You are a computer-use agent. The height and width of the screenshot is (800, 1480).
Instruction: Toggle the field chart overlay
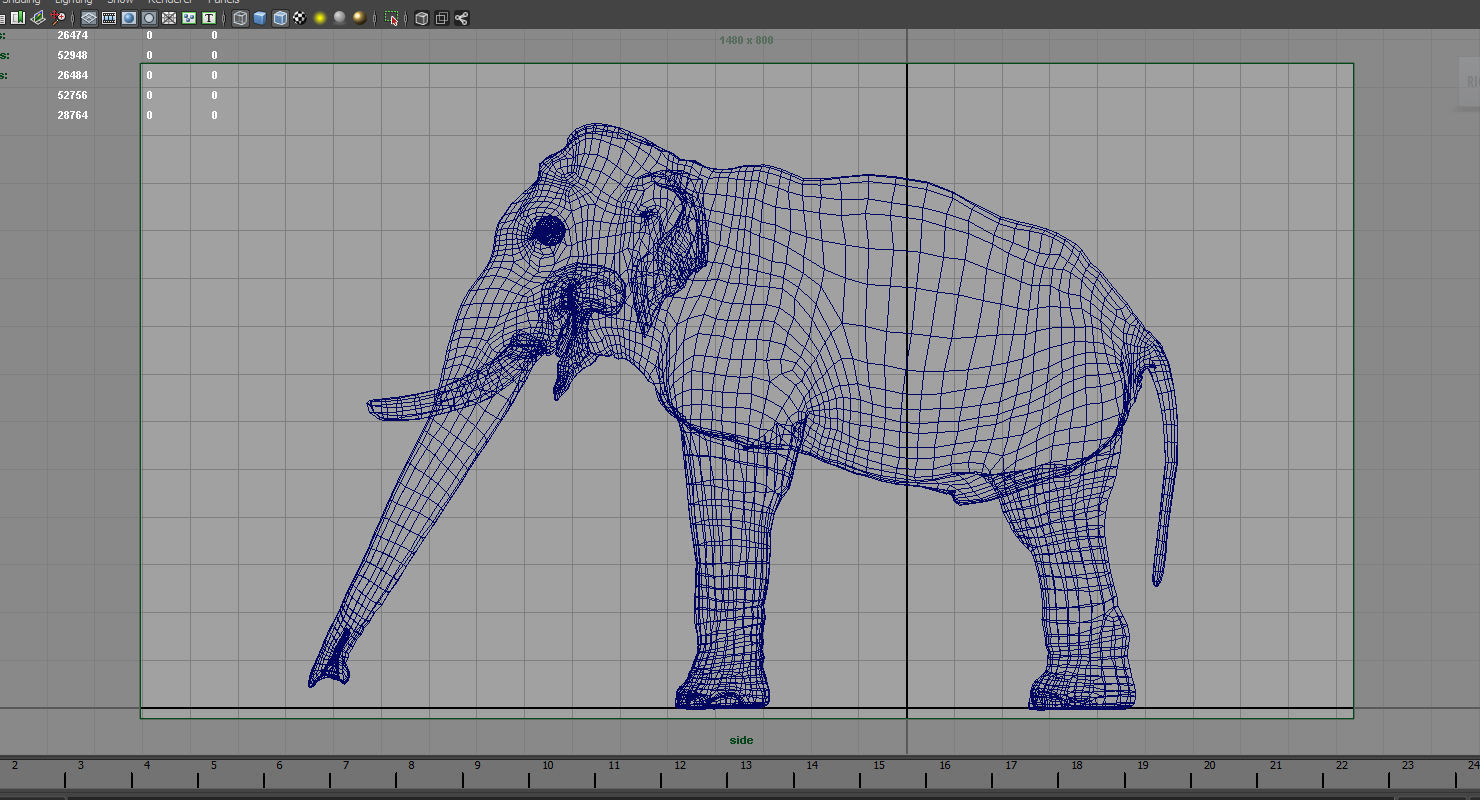[169, 18]
